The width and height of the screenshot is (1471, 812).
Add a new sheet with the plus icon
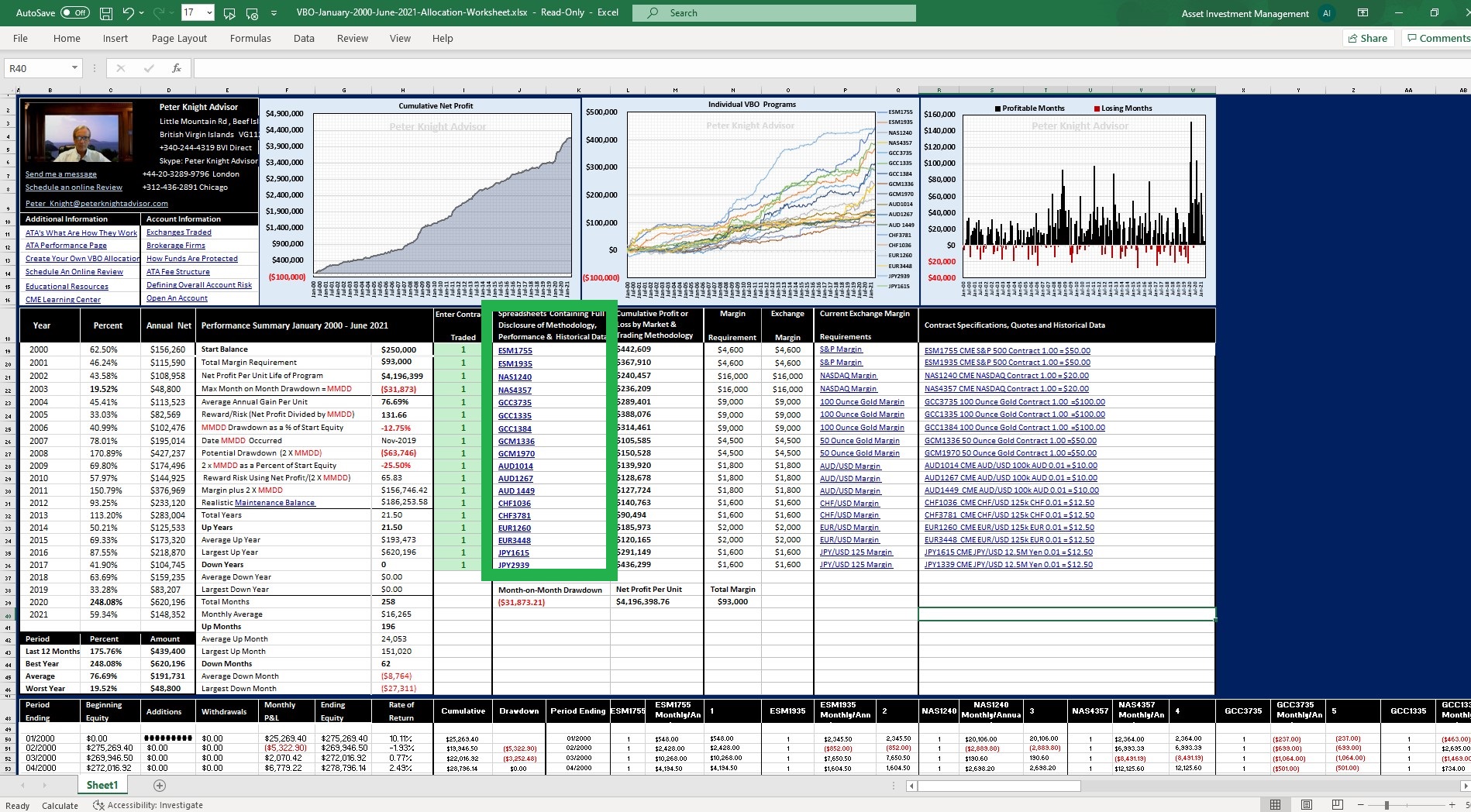[x=160, y=786]
